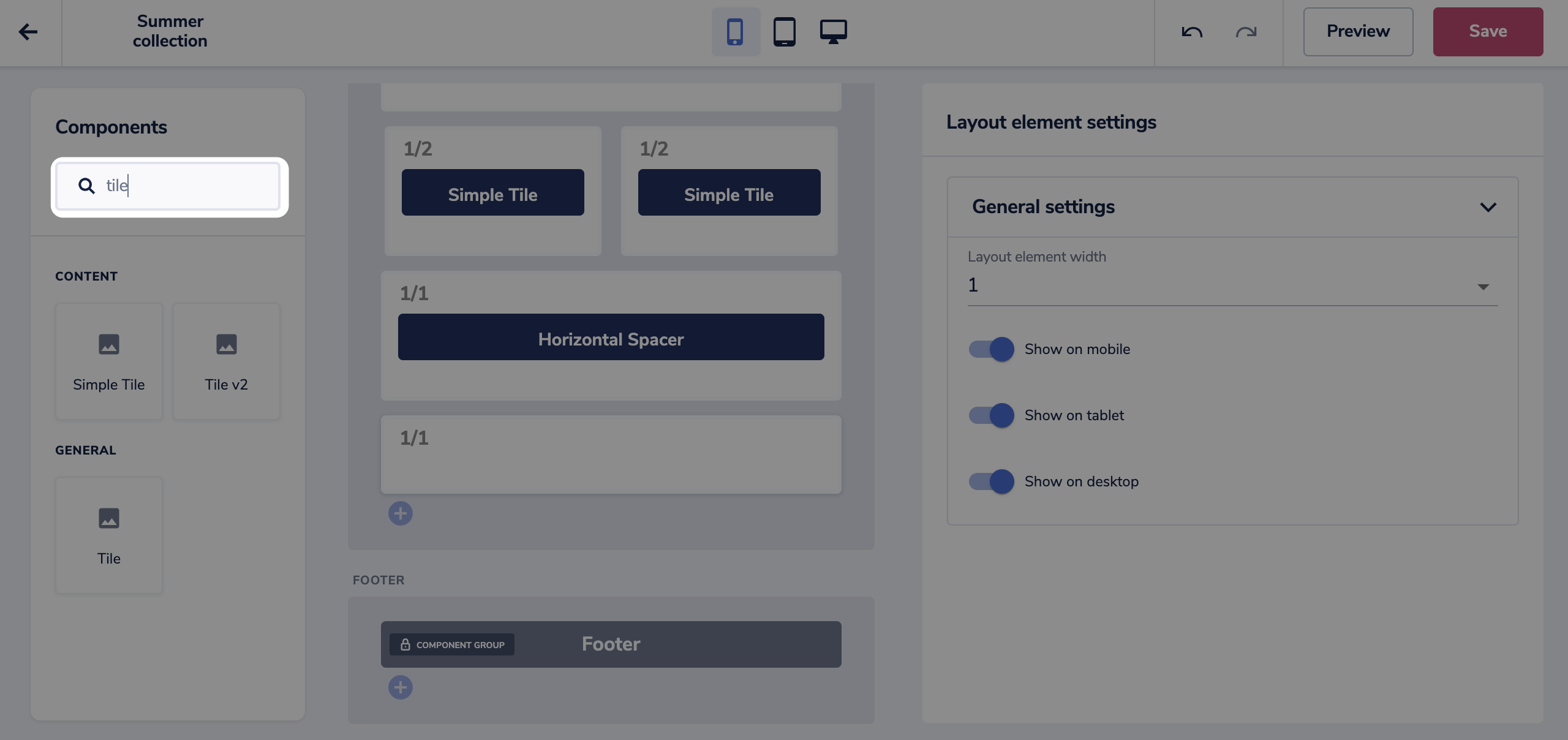
Task: Click the components search field
Action: 168,186
